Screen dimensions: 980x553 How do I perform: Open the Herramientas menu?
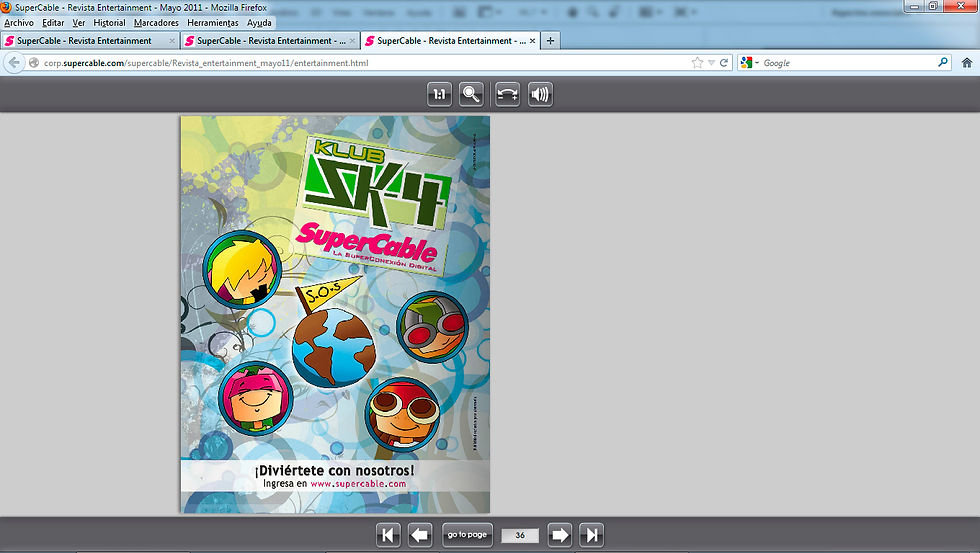pyautogui.click(x=212, y=22)
